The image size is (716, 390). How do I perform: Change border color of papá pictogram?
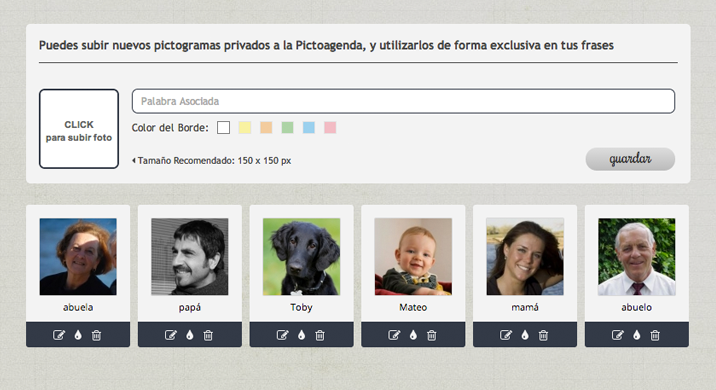click(190, 335)
